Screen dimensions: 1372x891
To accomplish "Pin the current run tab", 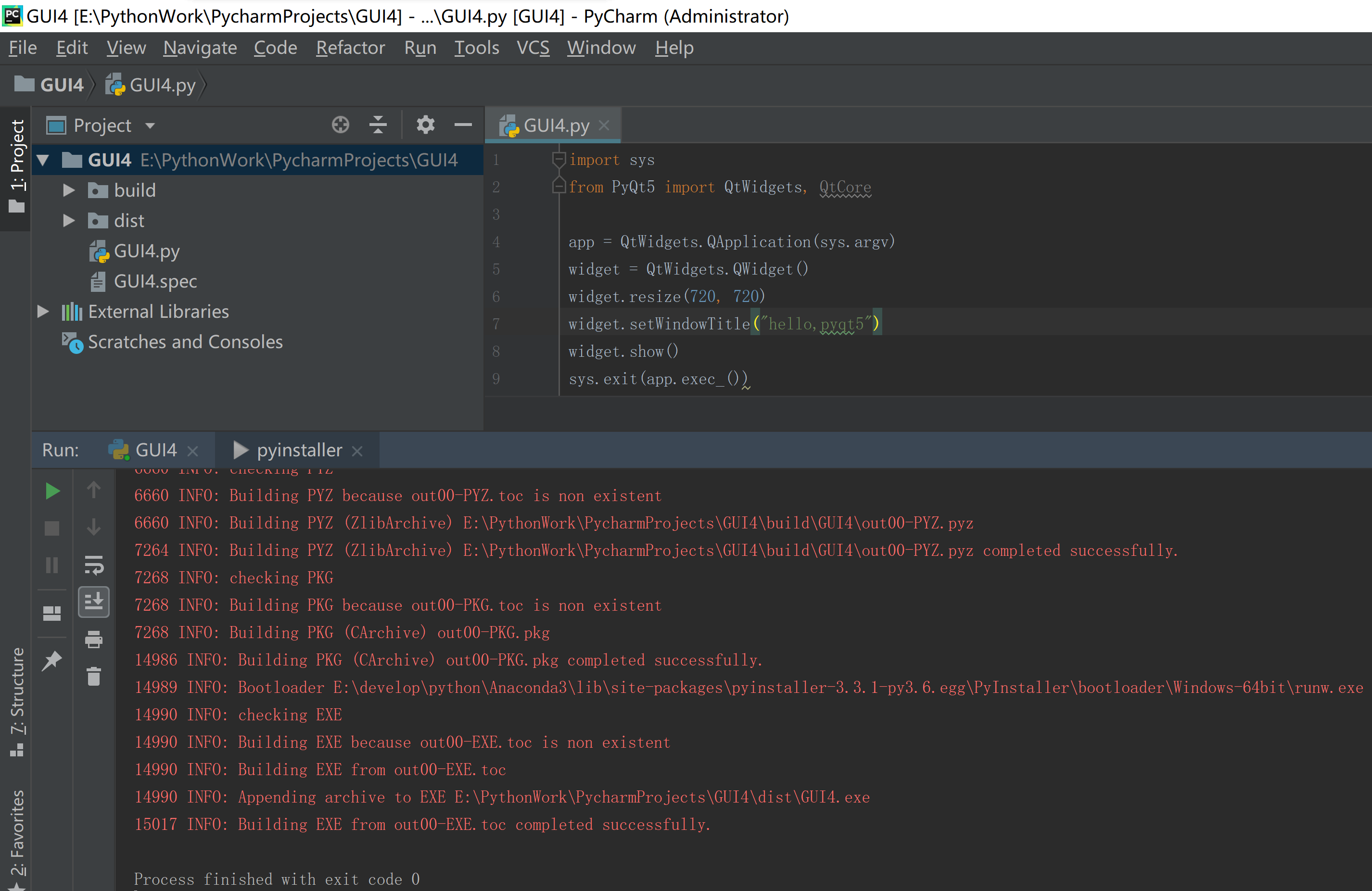I will tap(52, 661).
